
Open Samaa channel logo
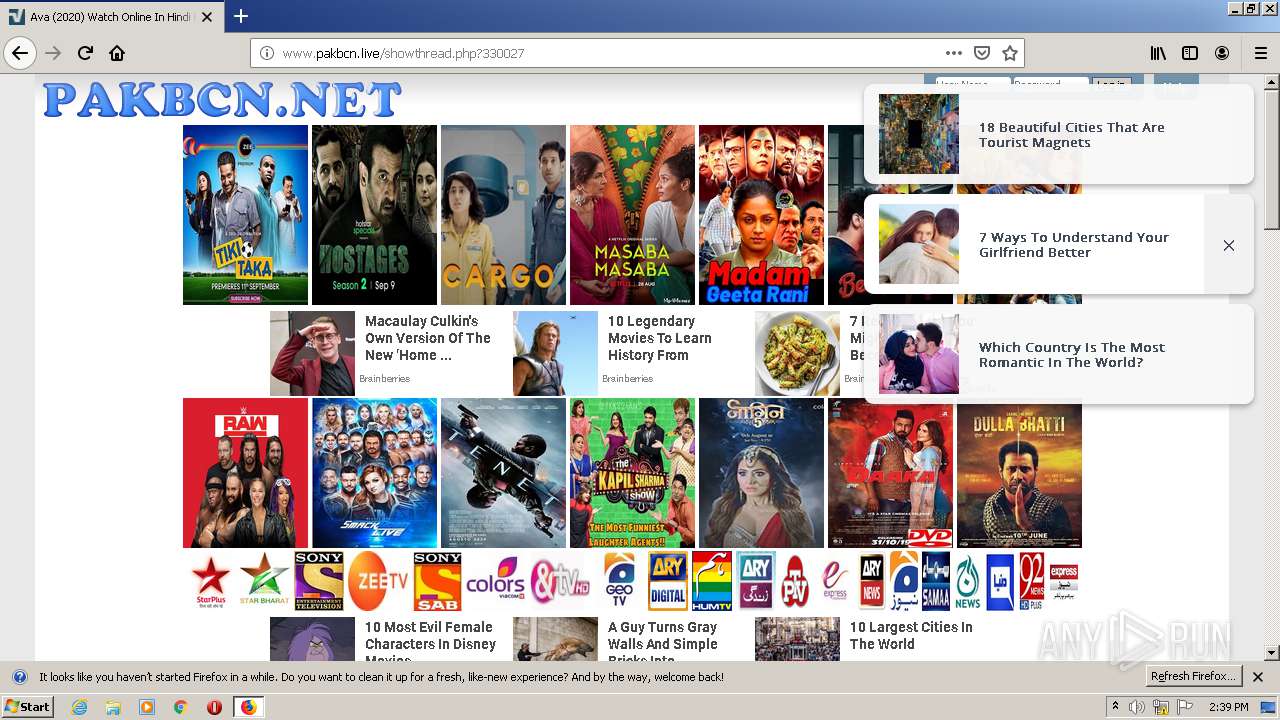coord(936,581)
